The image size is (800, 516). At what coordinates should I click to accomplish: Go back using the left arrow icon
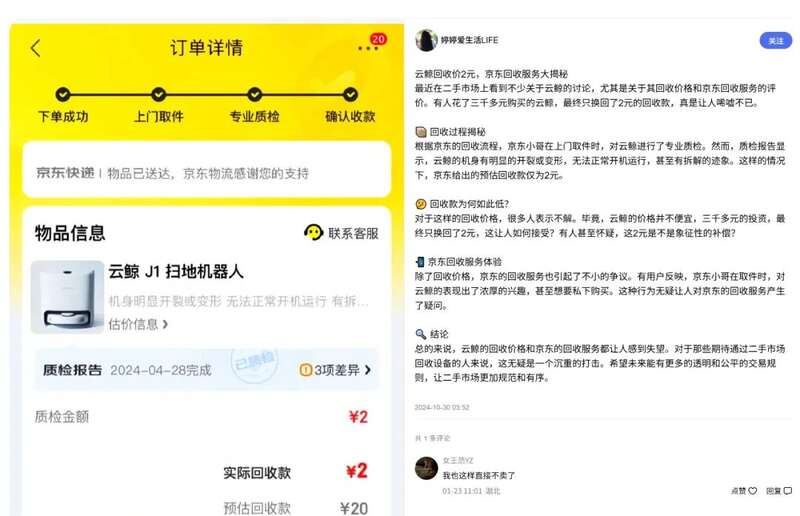click(35, 48)
